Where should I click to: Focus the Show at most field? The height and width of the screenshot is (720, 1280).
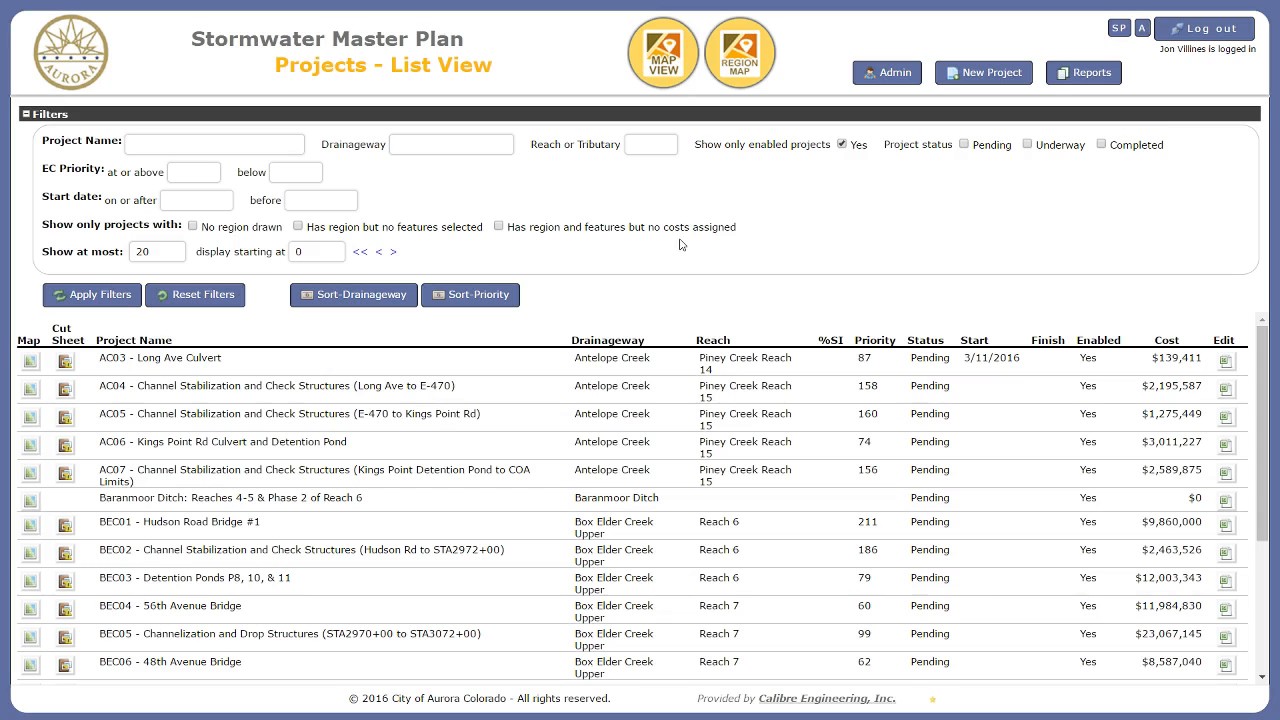tap(157, 251)
